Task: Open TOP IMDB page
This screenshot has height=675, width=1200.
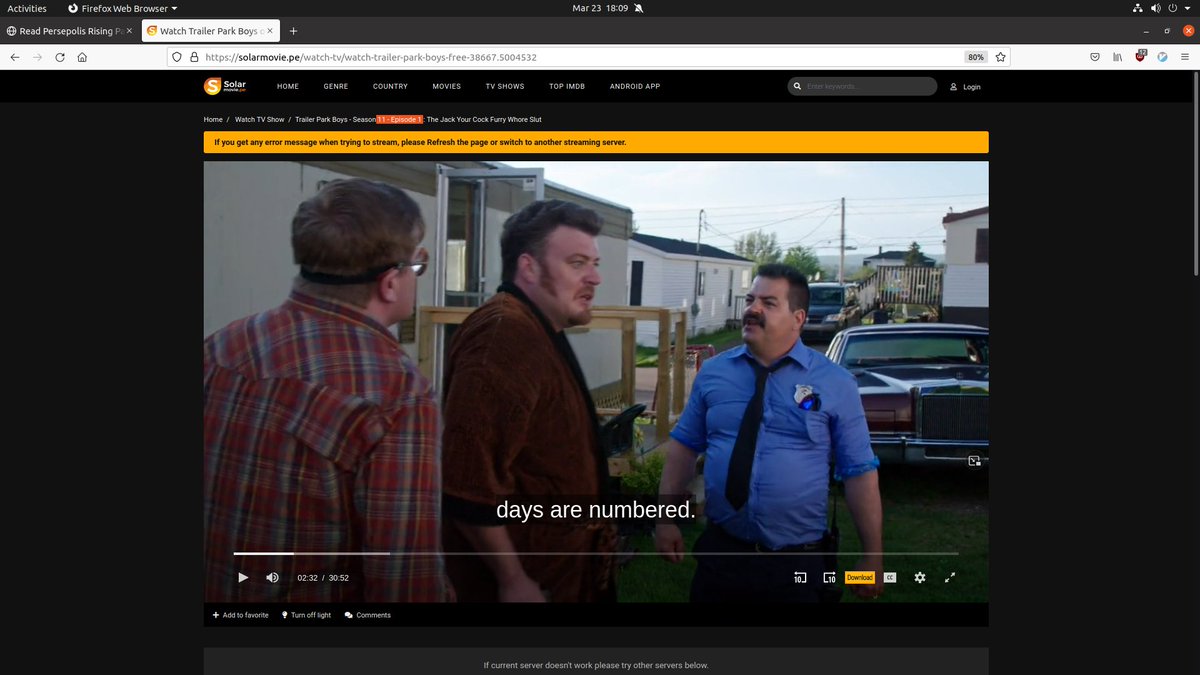Action: (x=567, y=87)
